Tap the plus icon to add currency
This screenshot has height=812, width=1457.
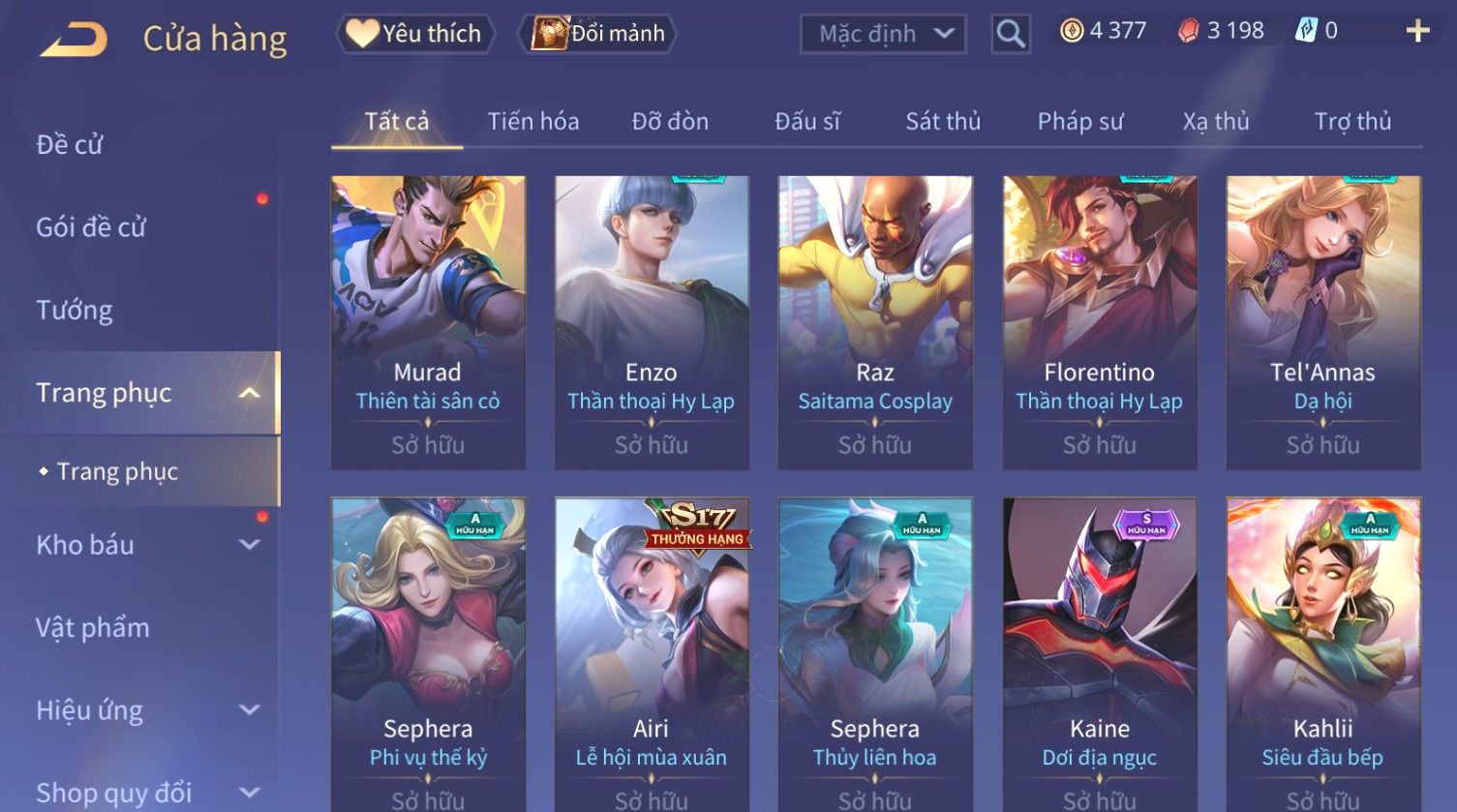pyautogui.click(x=1417, y=32)
